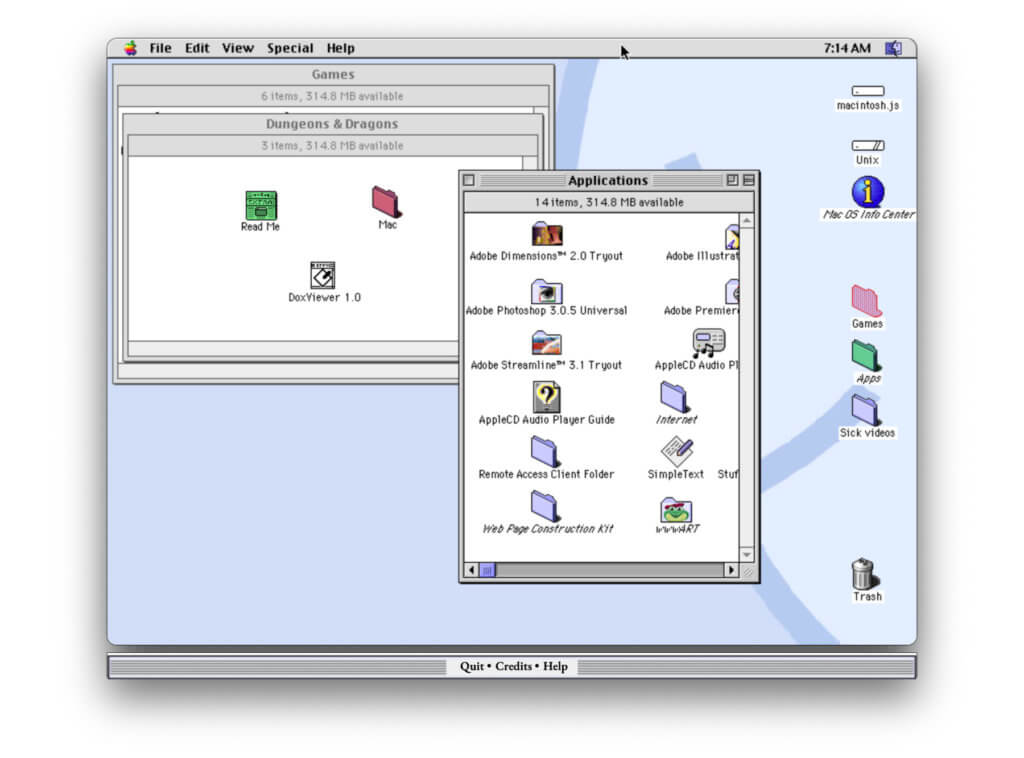Image resolution: width=1024 pixels, height=758 pixels.
Task: Click the 7:14 AM menu bar clock
Action: pos(846,48)
